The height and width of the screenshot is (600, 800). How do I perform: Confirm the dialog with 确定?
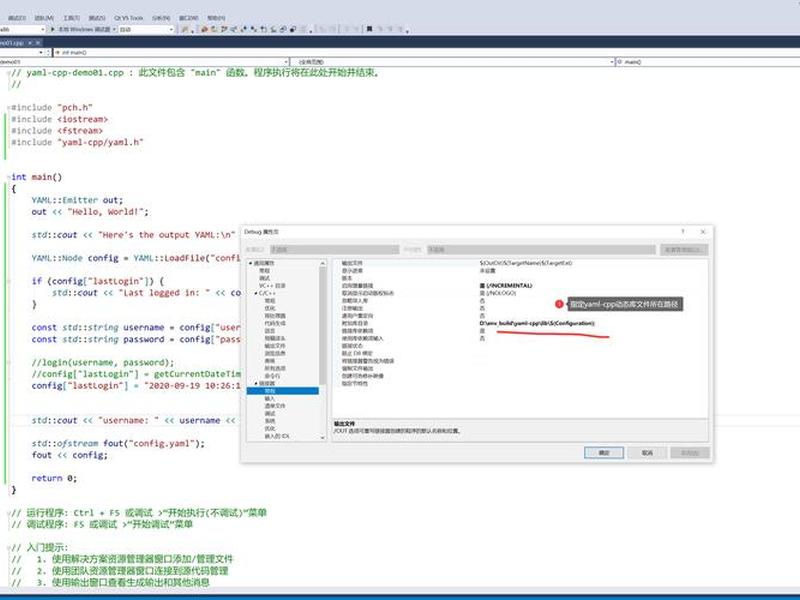tap(604, 453)
